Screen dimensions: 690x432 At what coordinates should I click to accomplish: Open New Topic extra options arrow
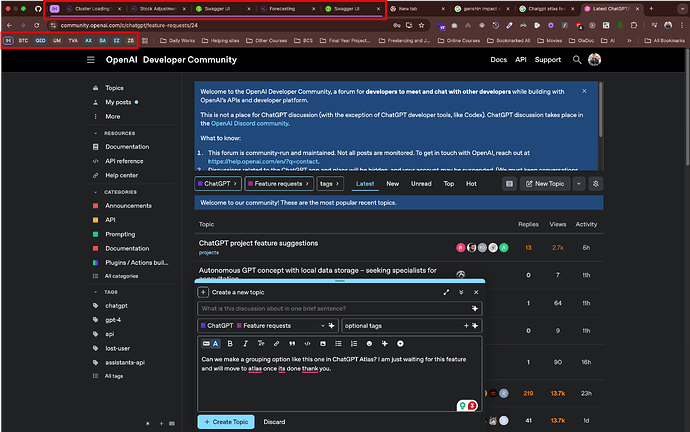(x=579, y=184)
